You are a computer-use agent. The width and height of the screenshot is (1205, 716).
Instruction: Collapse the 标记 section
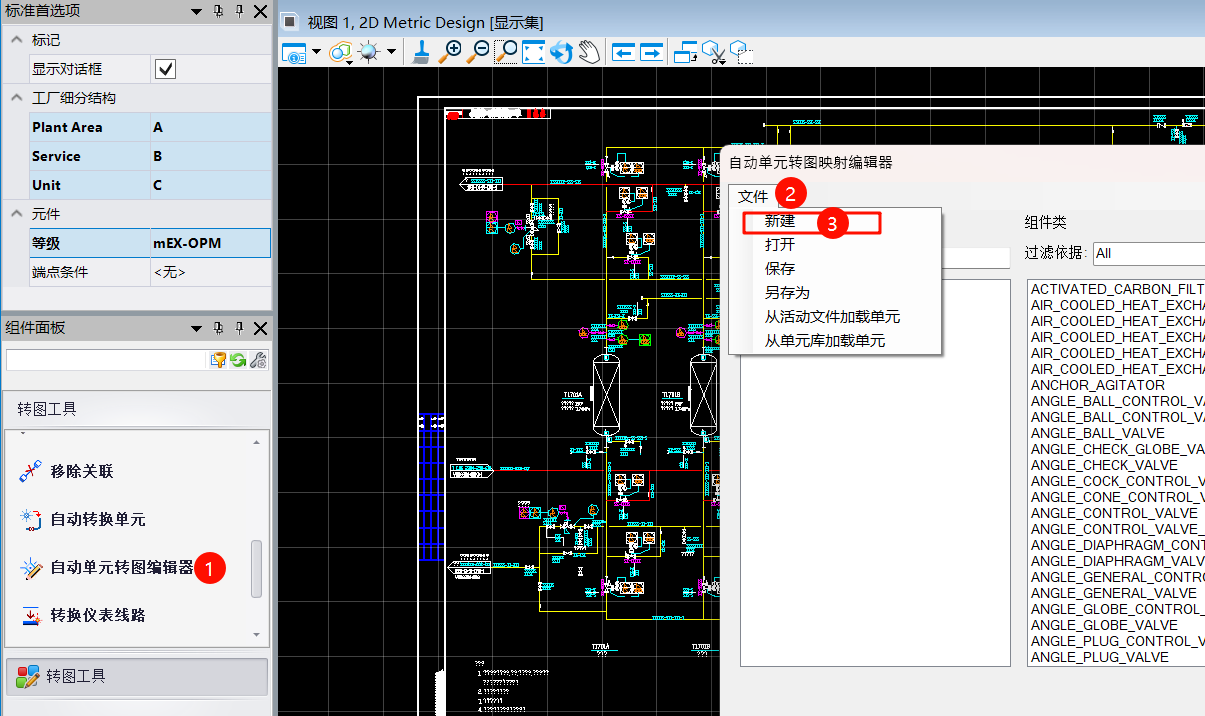tap(17, 40)
